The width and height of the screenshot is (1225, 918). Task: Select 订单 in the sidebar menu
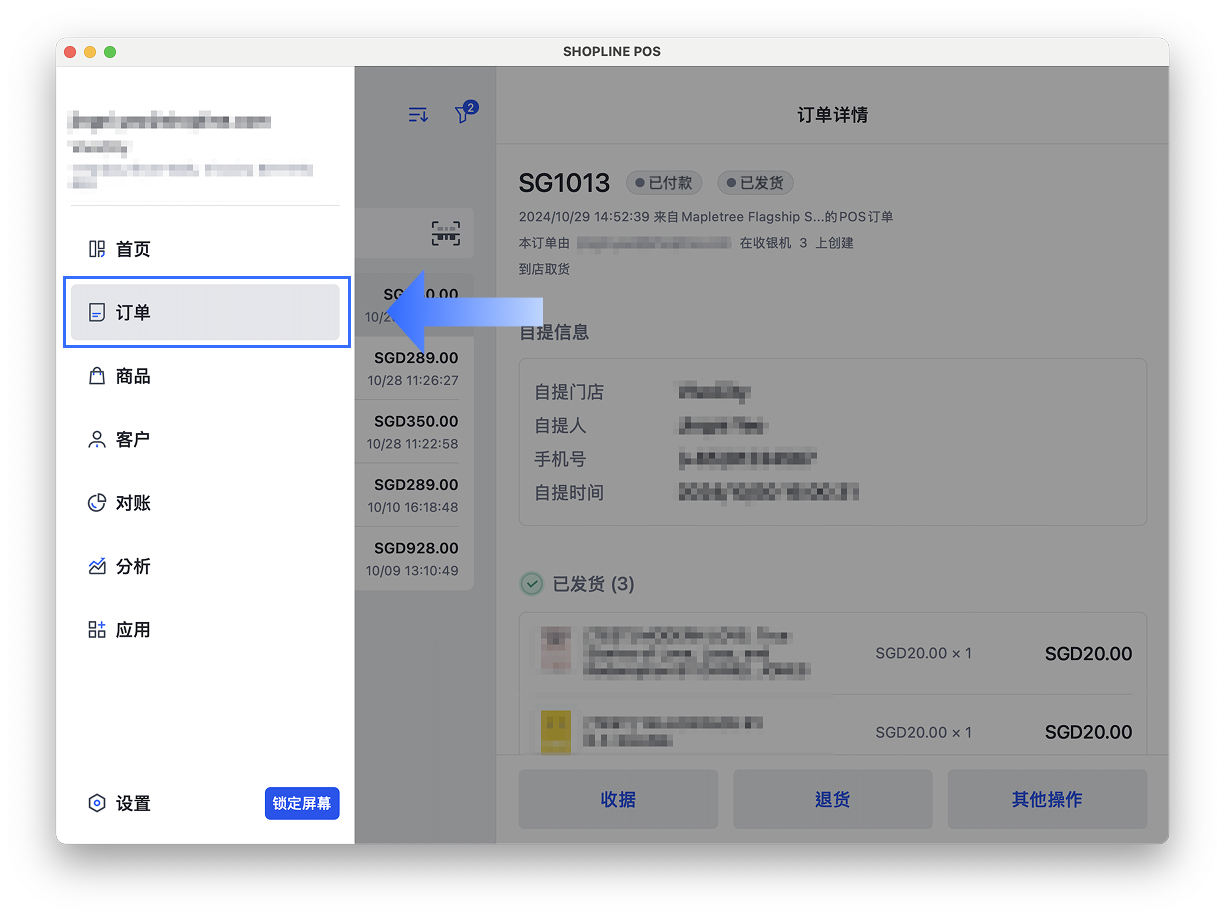coord(204,312)
